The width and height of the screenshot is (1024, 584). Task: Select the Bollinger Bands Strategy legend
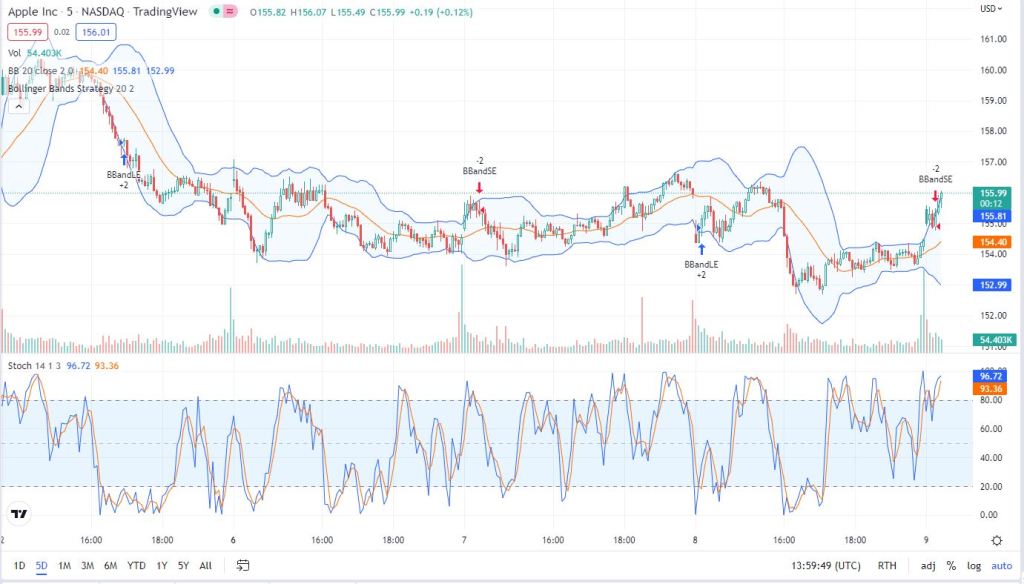pyautogui.click(x=62, y=89)
